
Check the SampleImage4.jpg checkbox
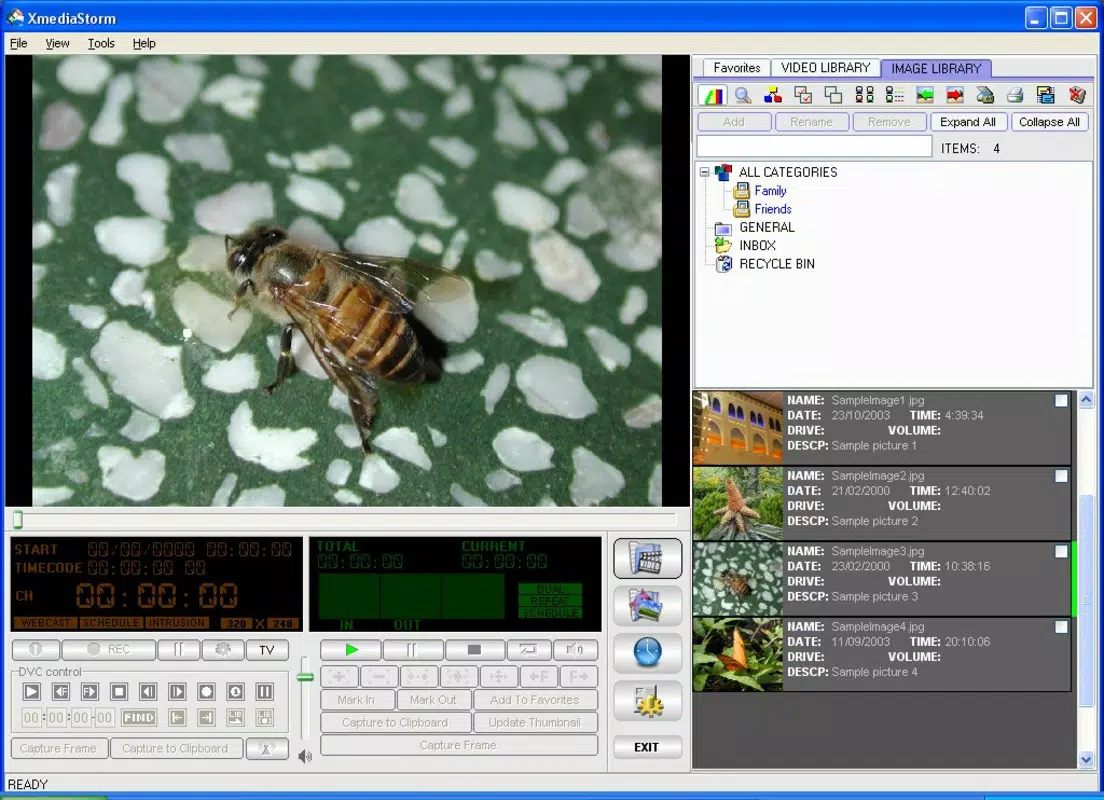click(1061, 627)
